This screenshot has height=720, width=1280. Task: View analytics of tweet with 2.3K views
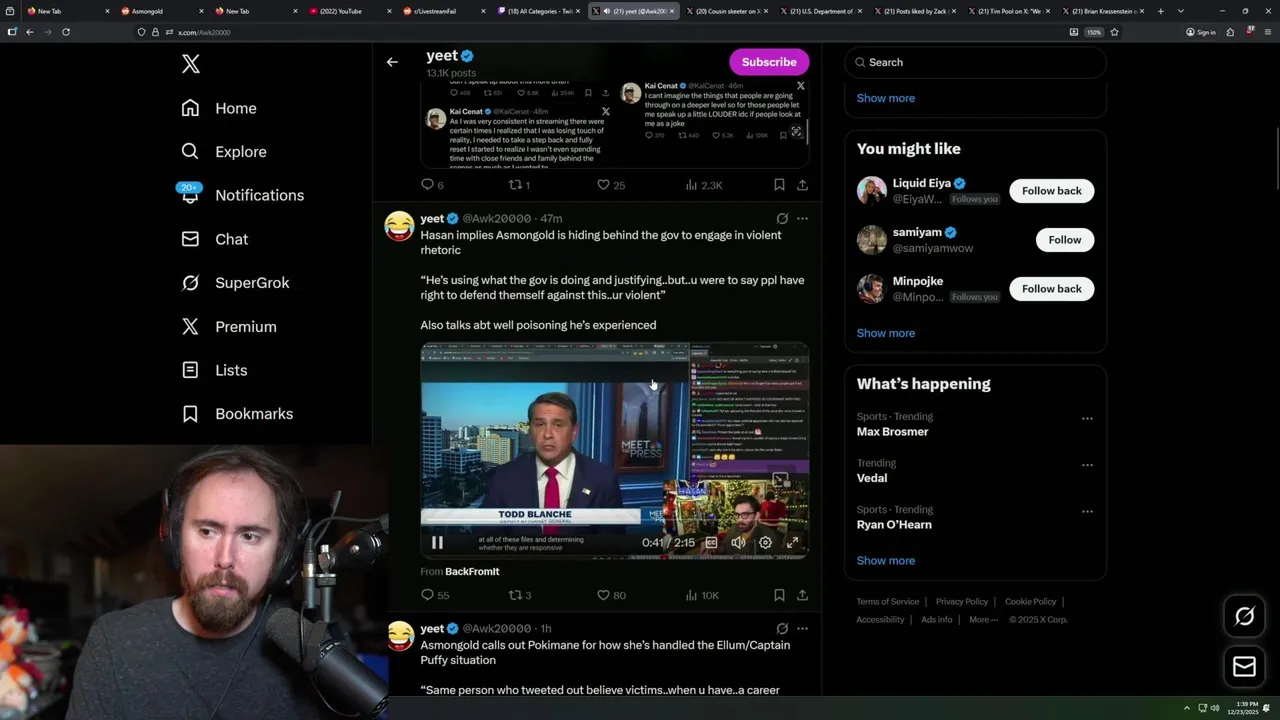(704, 185)
